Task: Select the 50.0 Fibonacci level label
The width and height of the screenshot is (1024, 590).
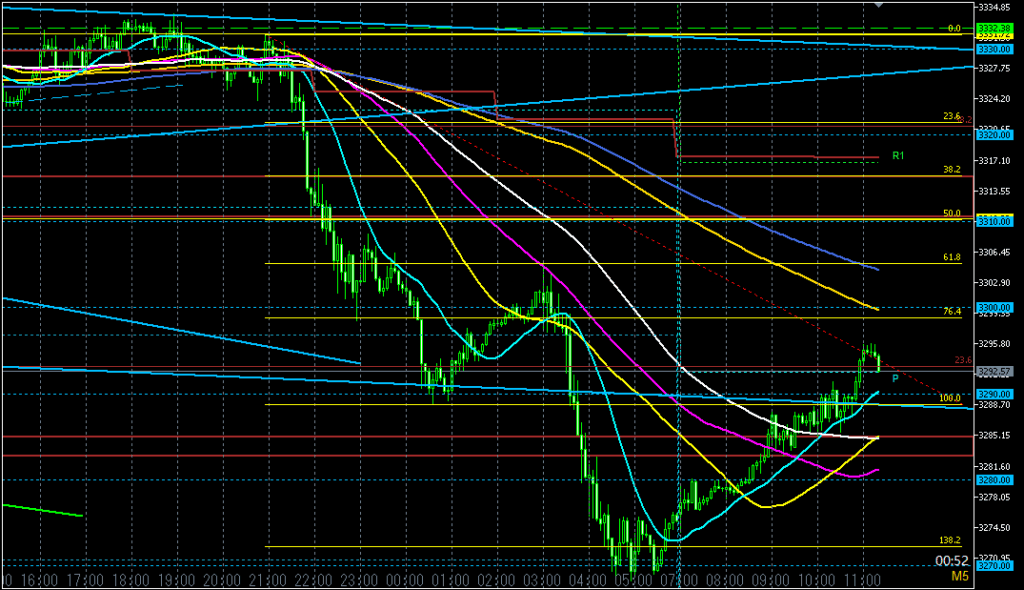Action: (x=952, y=214)
